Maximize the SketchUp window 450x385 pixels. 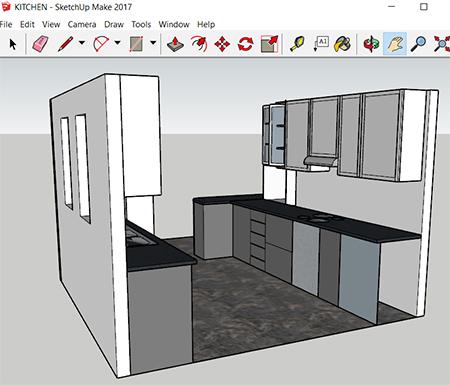point(424,6)
